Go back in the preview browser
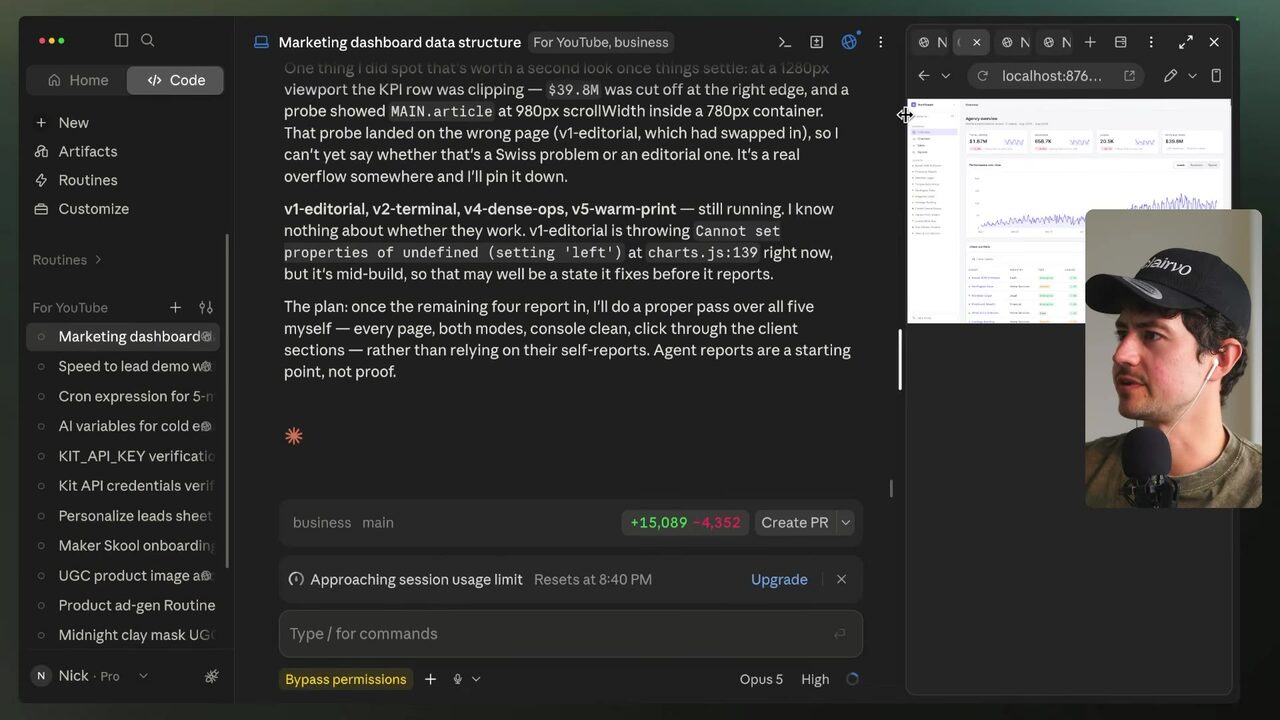The height and width of the screenshot is (720, 1280). click(924, 76)
